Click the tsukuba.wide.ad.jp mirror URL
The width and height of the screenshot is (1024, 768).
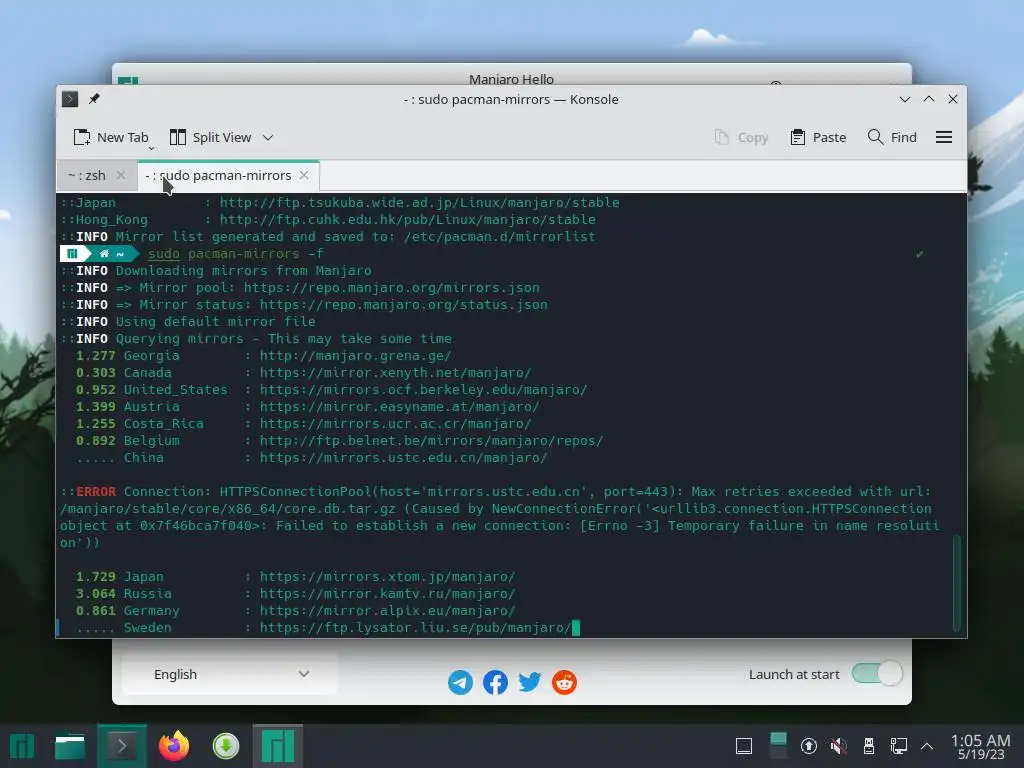pos(419,202)
